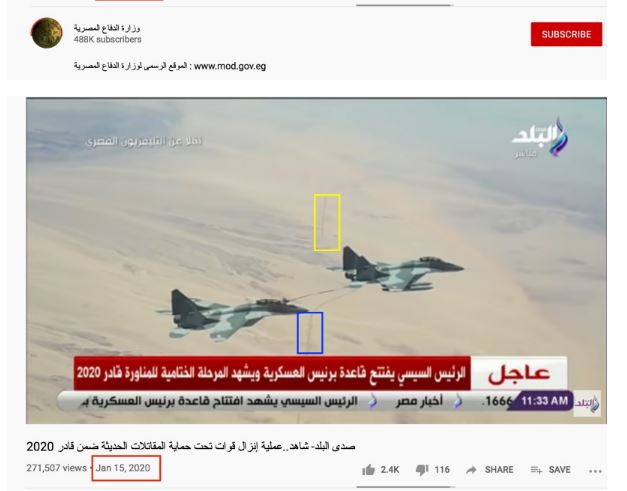Click the 271,507 views count
Screen dimensions: 627x491
click(x=56, y=468)
